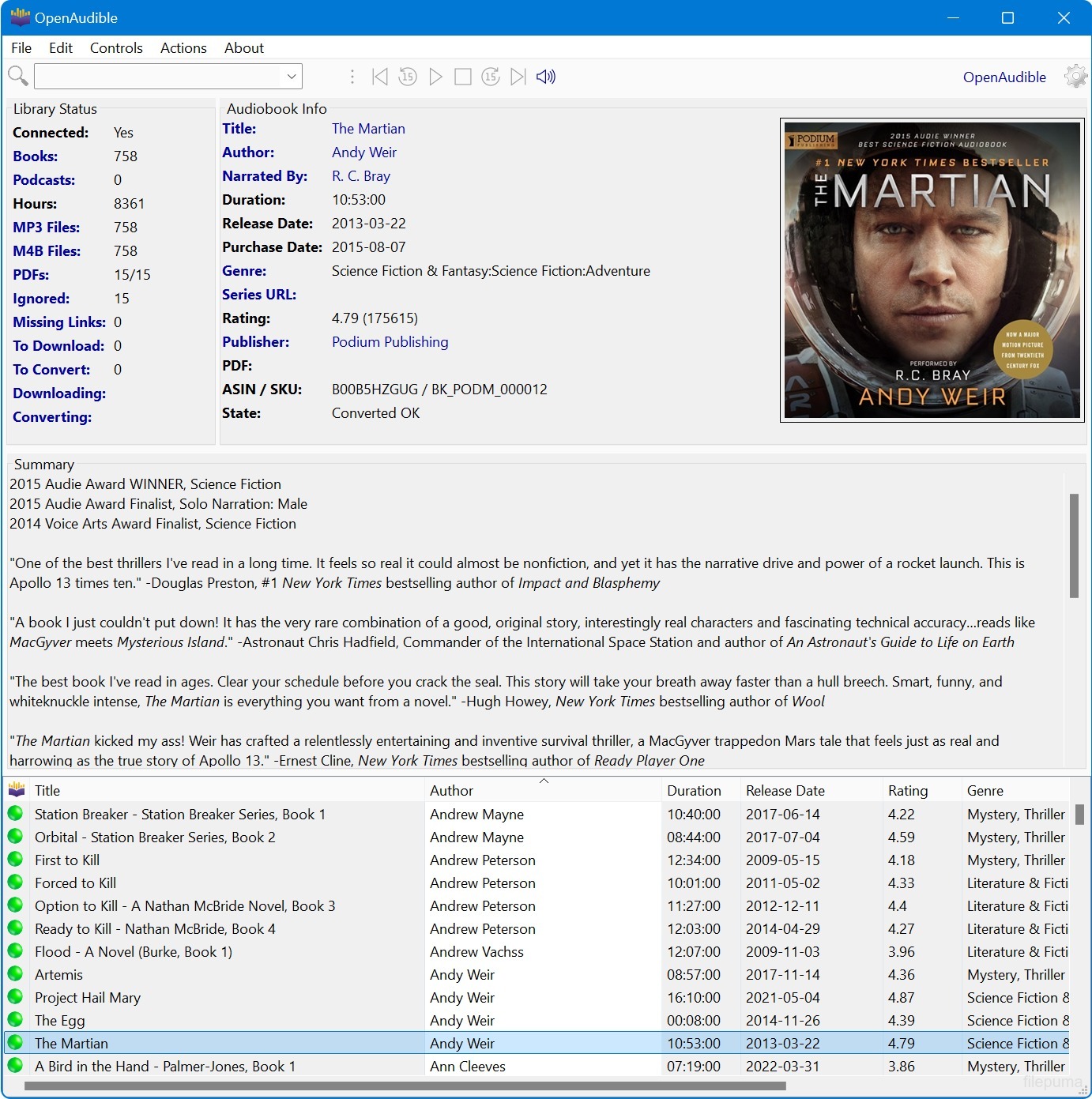This screenshot has height=1099, width=1092.
Task: Open the Andy Weir author link
Action: [x=364, y=152]
